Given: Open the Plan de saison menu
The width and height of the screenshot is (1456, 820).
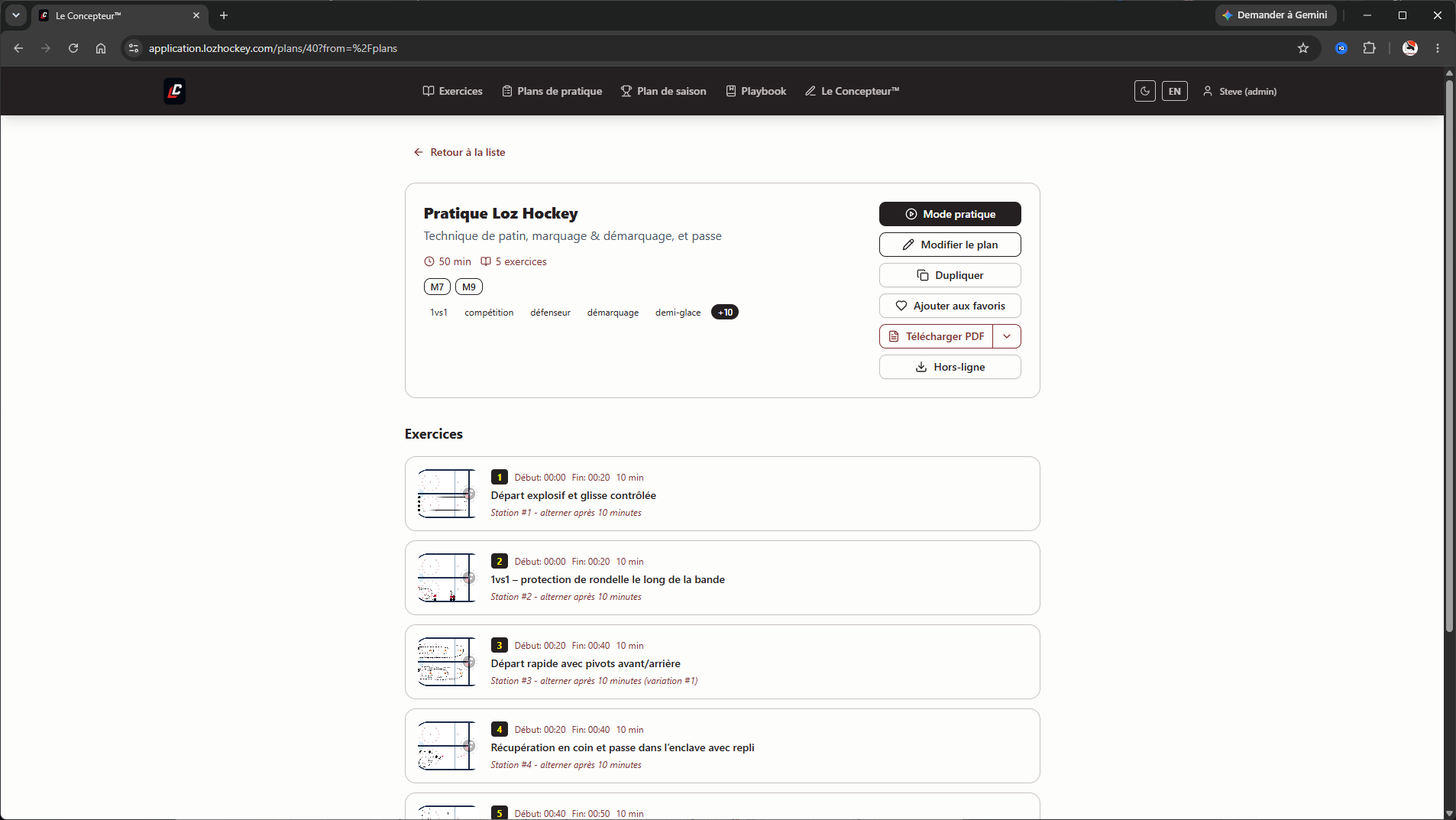Looking at the screenshot, I should coord(663,91).
